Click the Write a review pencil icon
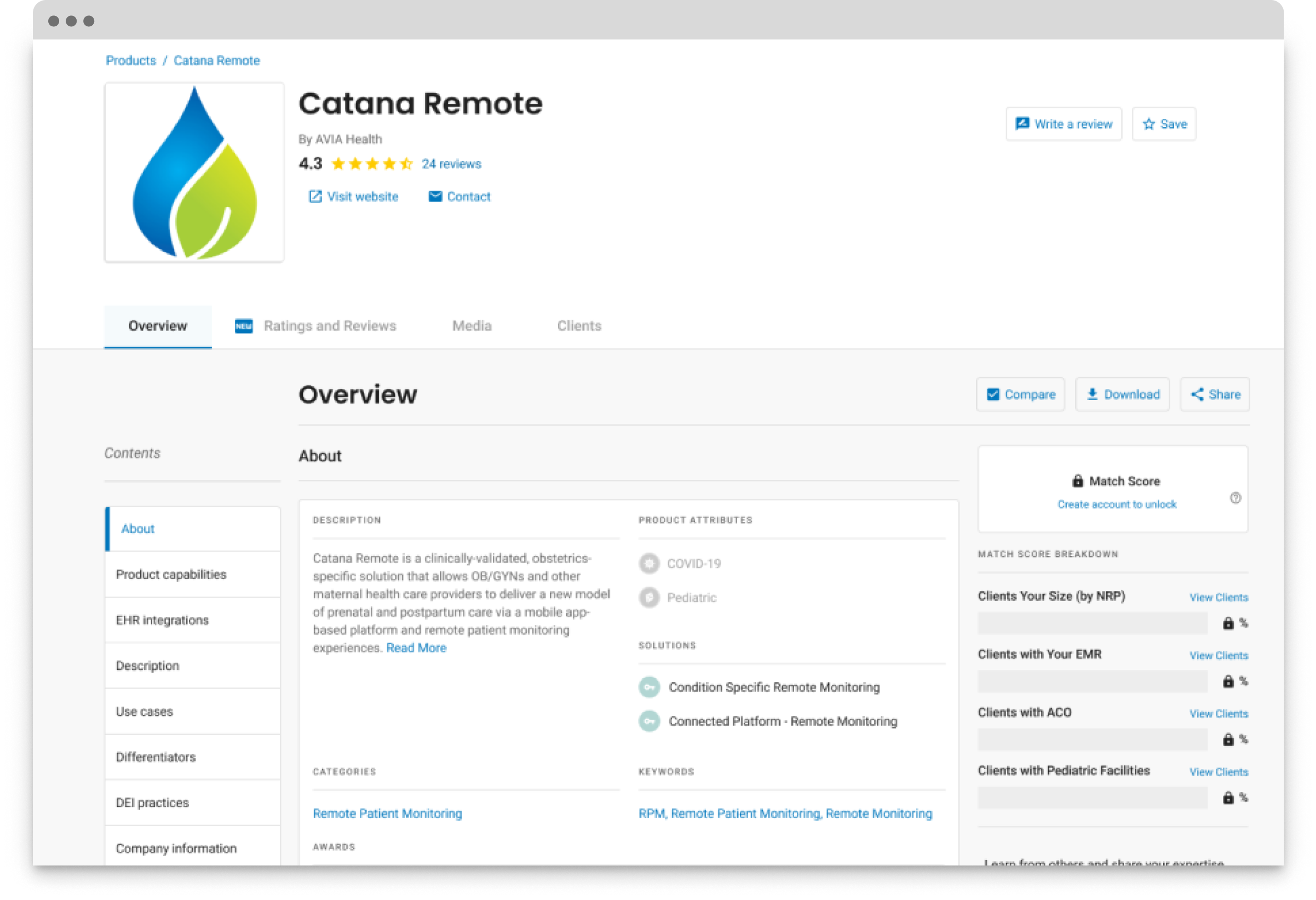Viewport: 1316px width, 900px height. 1021,123
